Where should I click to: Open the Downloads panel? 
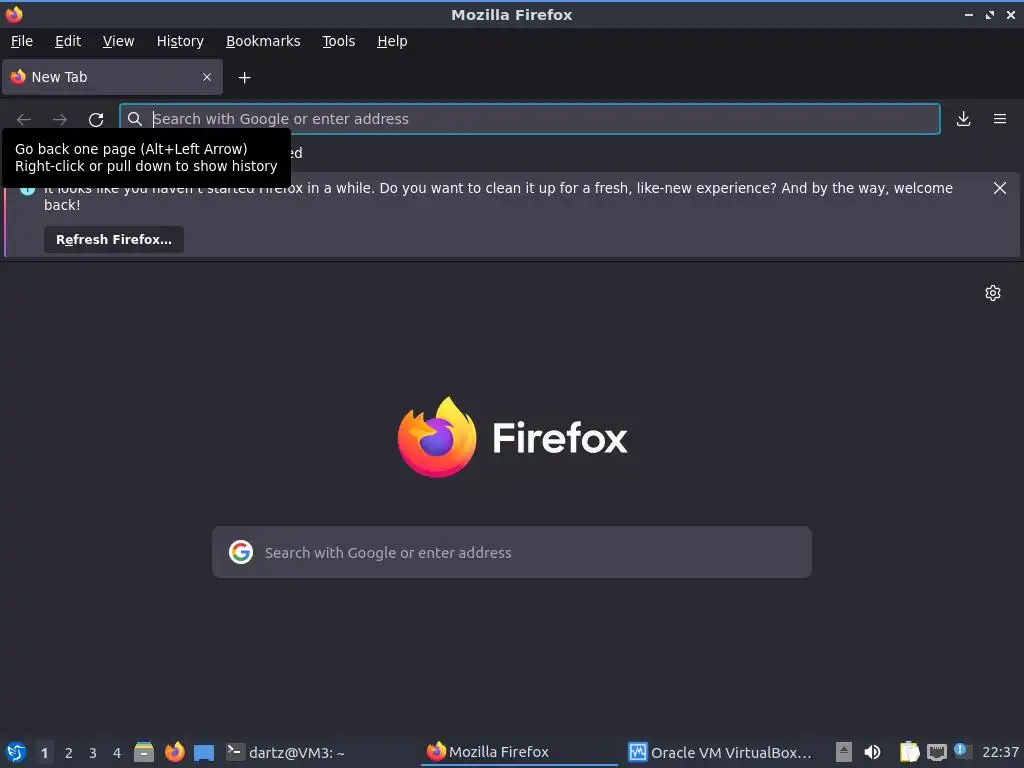(x=963, y=119)
